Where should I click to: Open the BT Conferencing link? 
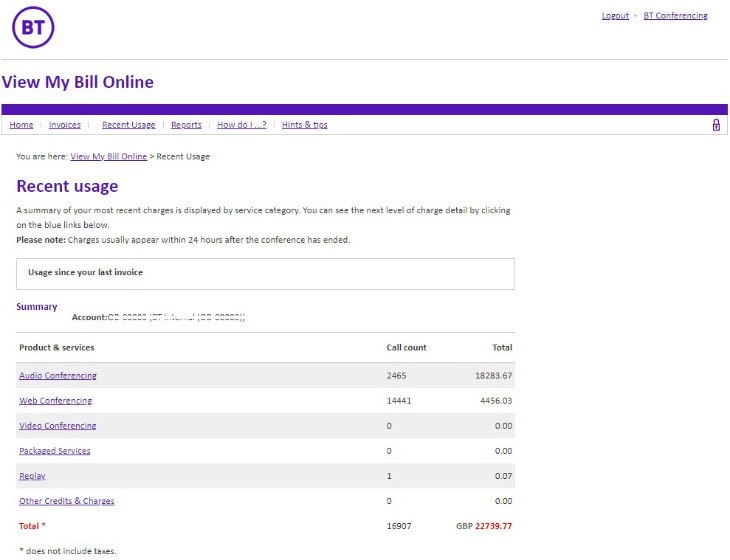676,16
